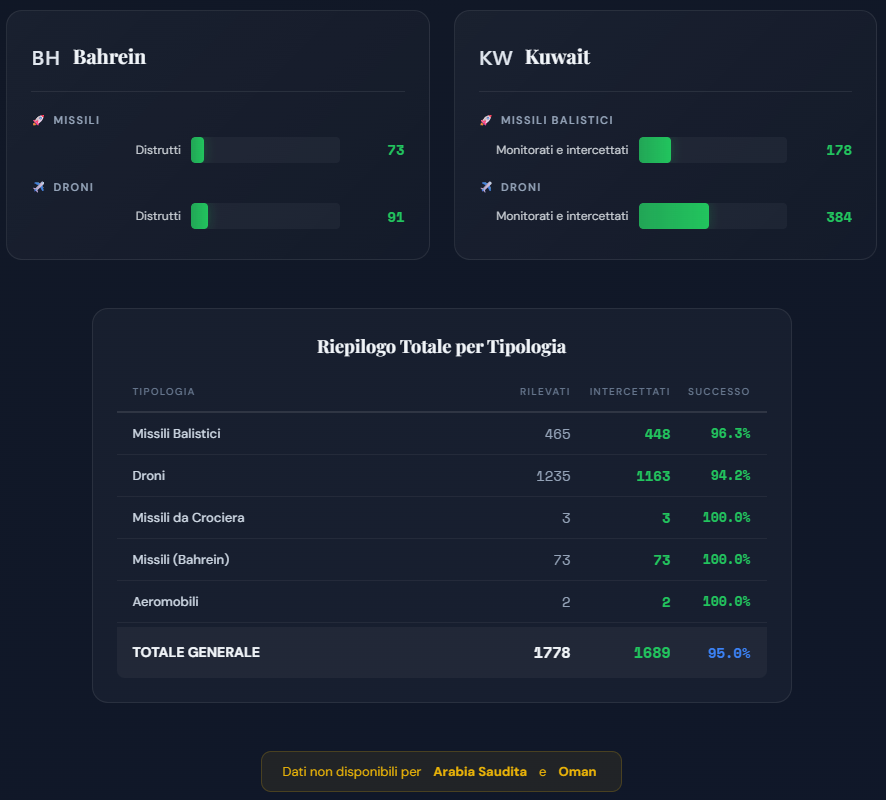Click the 95.0% total success value
Viewport: 886px width, 800px height.
point(728,653)
